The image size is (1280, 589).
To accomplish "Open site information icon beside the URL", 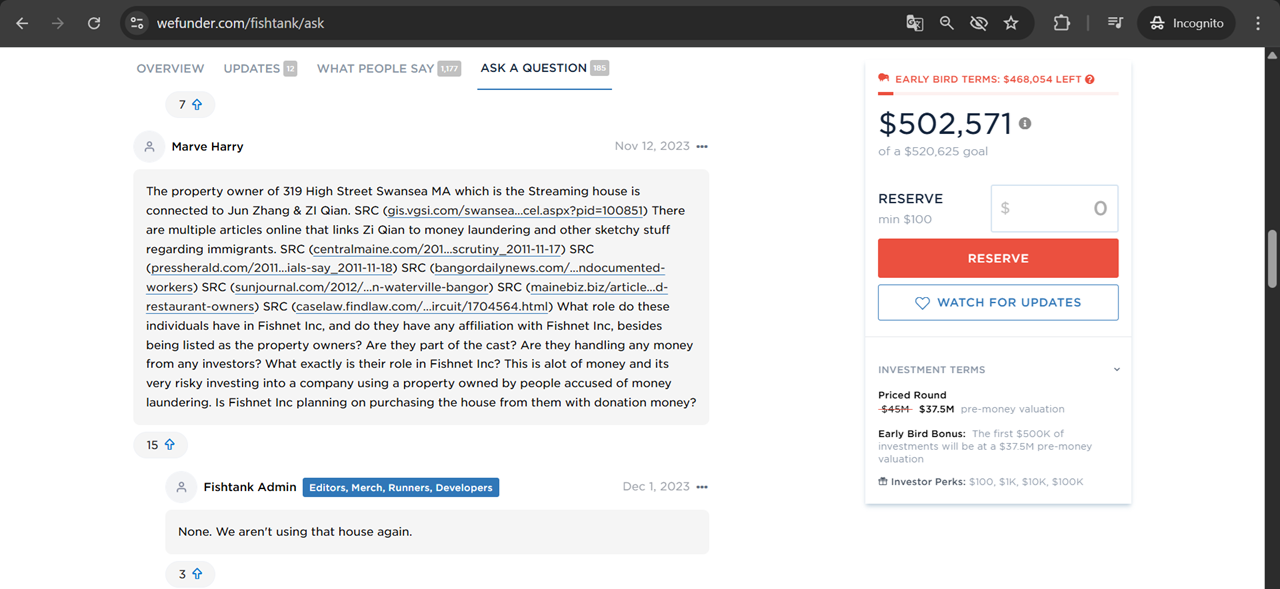I will coord(137,23).
